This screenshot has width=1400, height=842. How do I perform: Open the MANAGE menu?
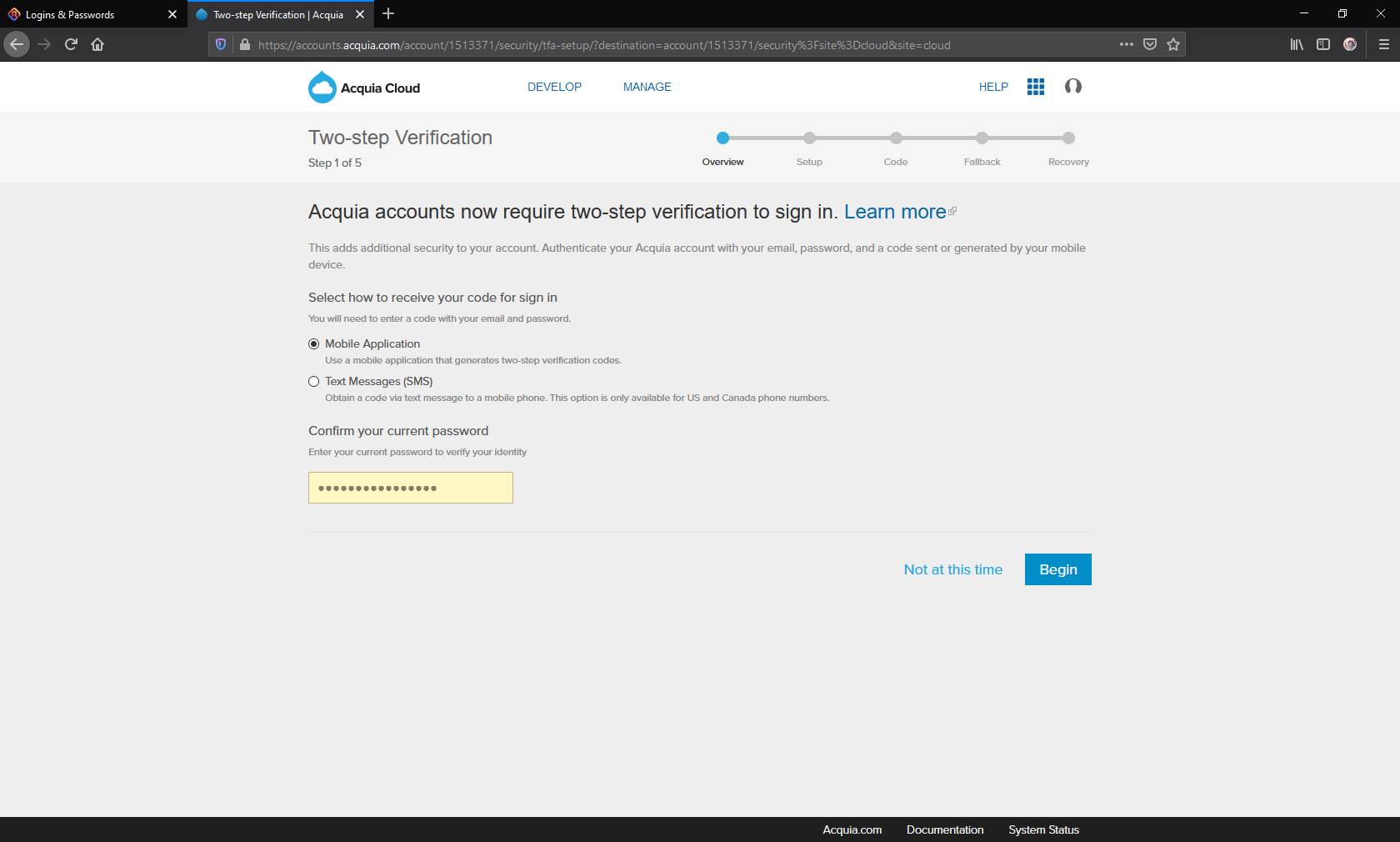647,87
